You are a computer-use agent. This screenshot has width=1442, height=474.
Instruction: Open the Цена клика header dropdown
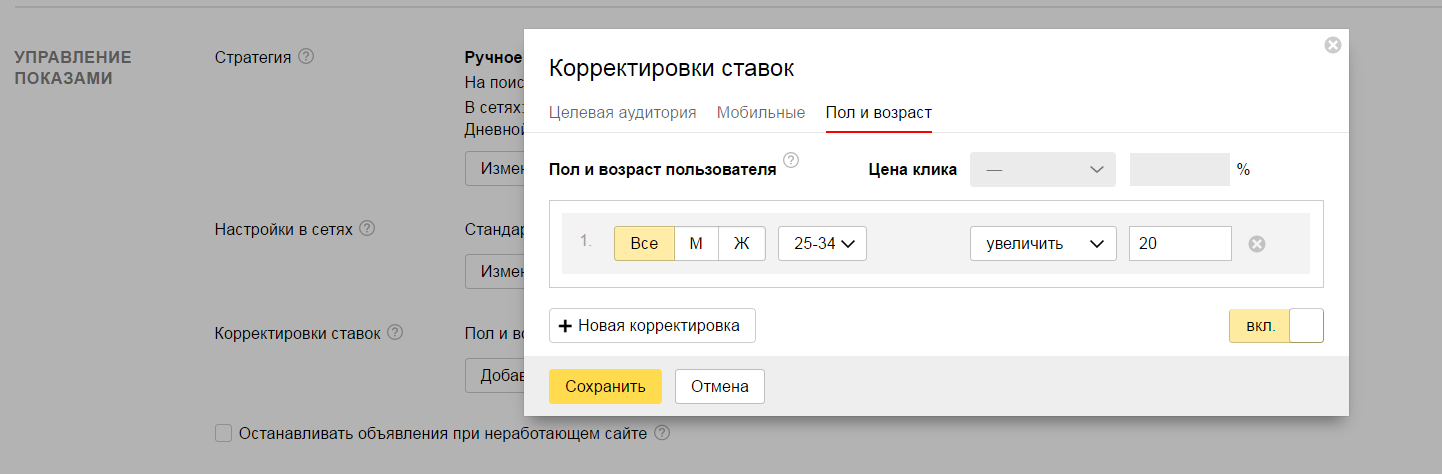pyautogui.click(x=1043, y=170)
